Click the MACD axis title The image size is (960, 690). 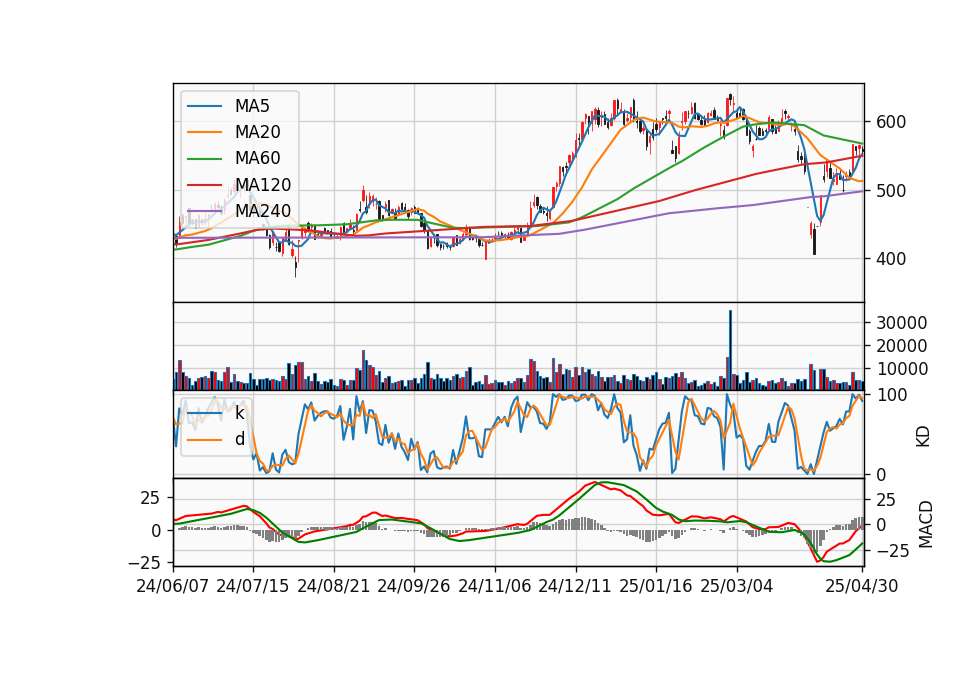925,524
